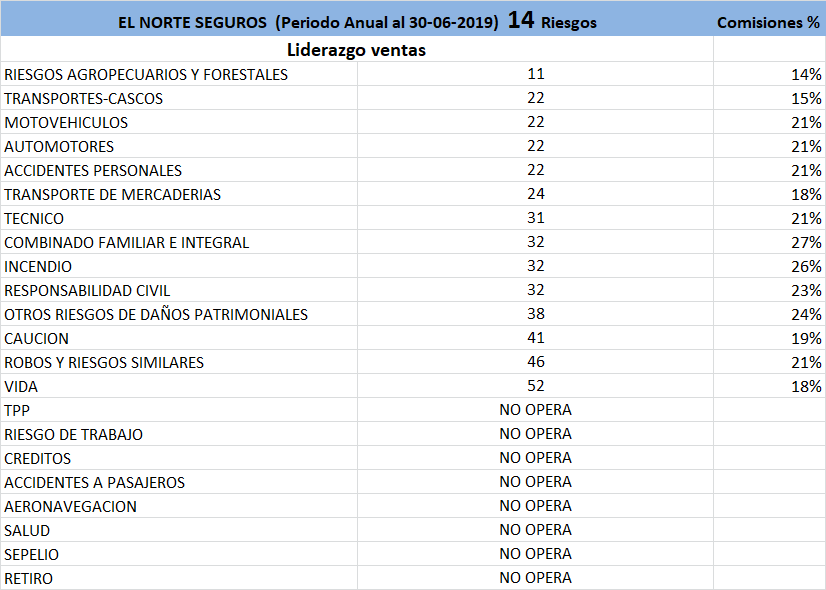Select the INCENDIO row label
The image size is (826, 590).
point(38,267)
